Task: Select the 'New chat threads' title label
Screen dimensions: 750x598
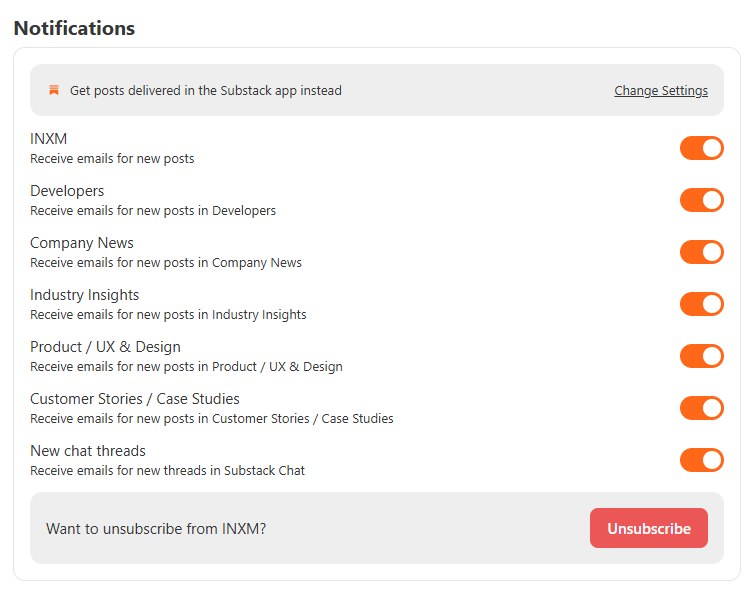Action: [88, 451]
